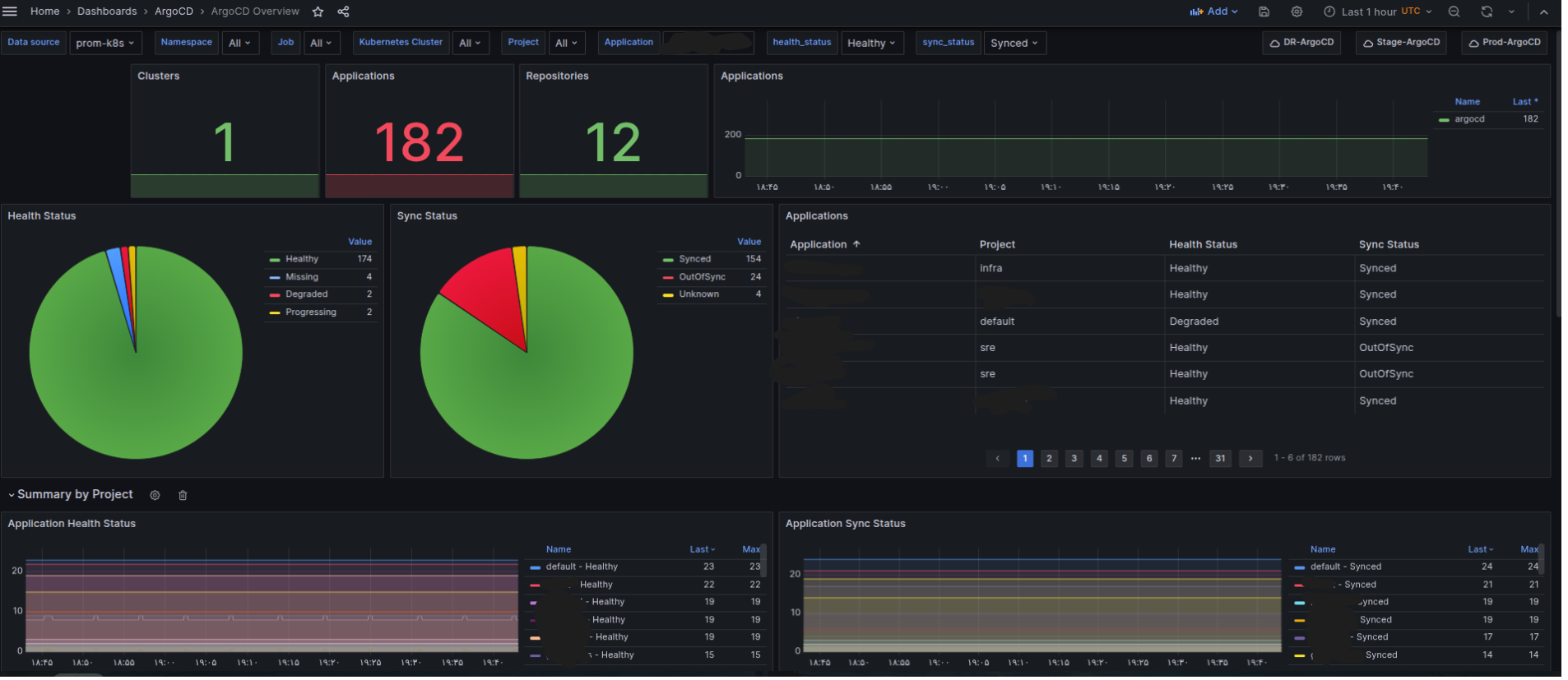This screenshot has width=1568, height=680.
Task: Refresh the dashboard
Action: [x=1486, y=12]
